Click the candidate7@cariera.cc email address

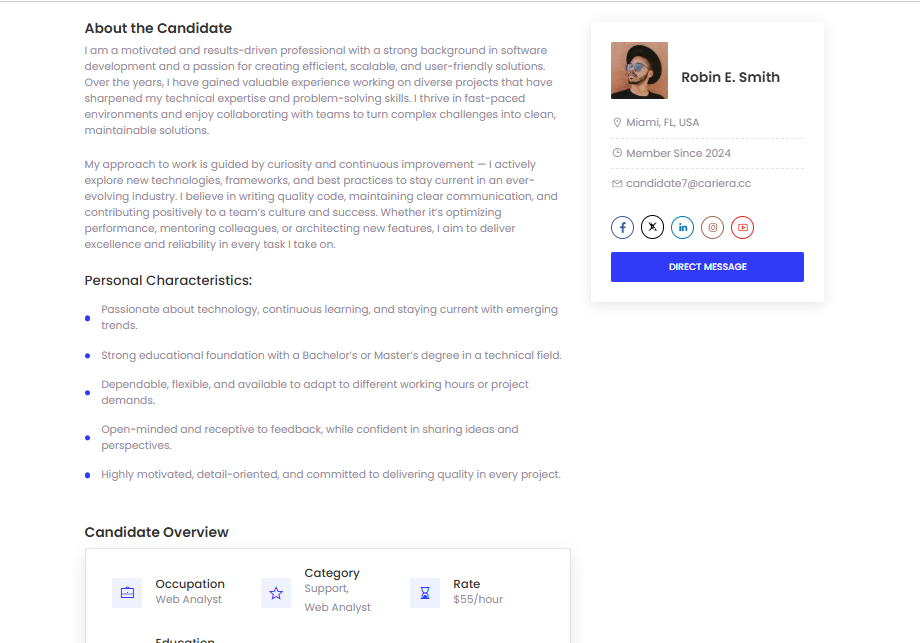pos(688,184)
